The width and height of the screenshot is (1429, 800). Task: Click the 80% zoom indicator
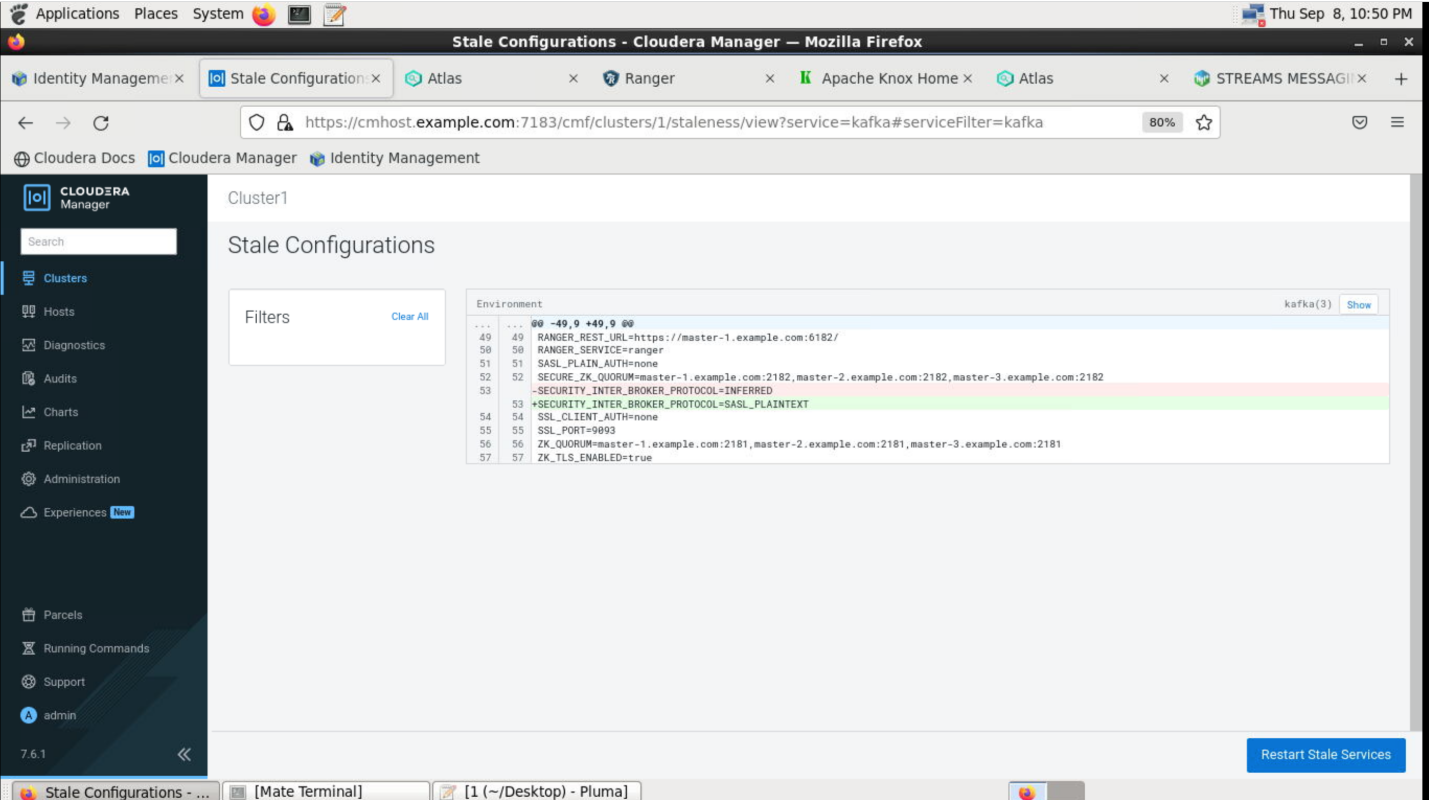1162,122
